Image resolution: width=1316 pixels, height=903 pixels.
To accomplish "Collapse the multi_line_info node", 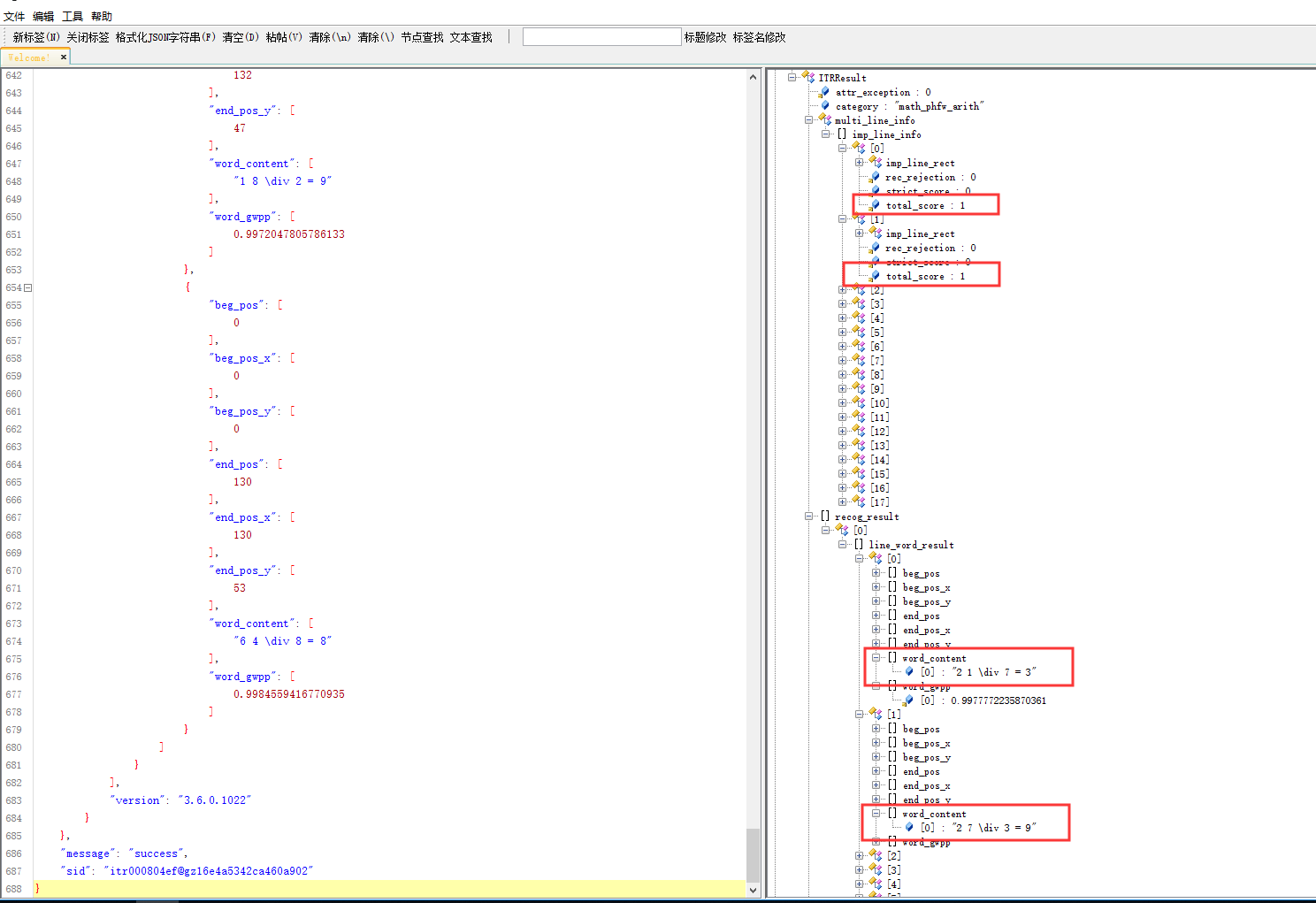I will point(809,120).
